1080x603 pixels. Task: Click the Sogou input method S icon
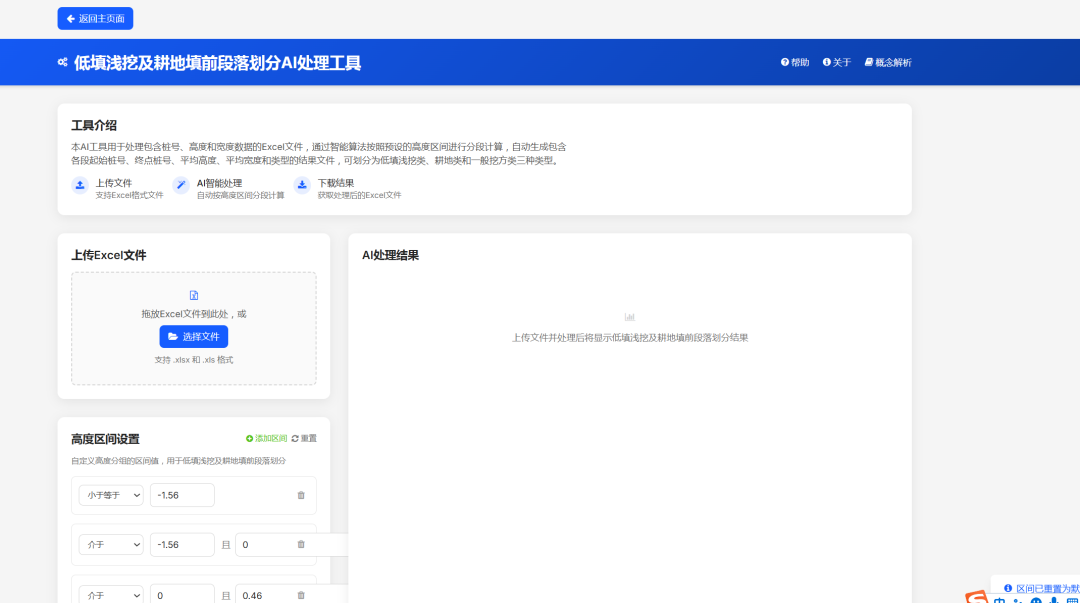[976, 597]
